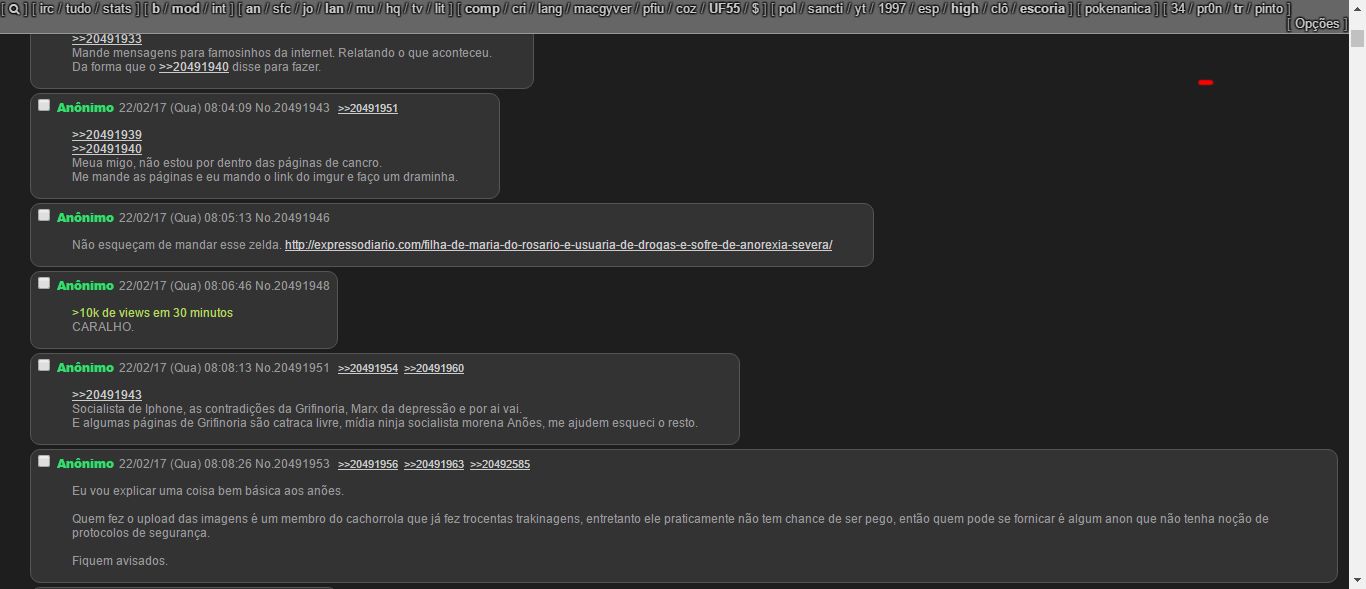1366x589 pixels.
Task: Toggle checkbox for post No.20491953
Action: (44, 461)
